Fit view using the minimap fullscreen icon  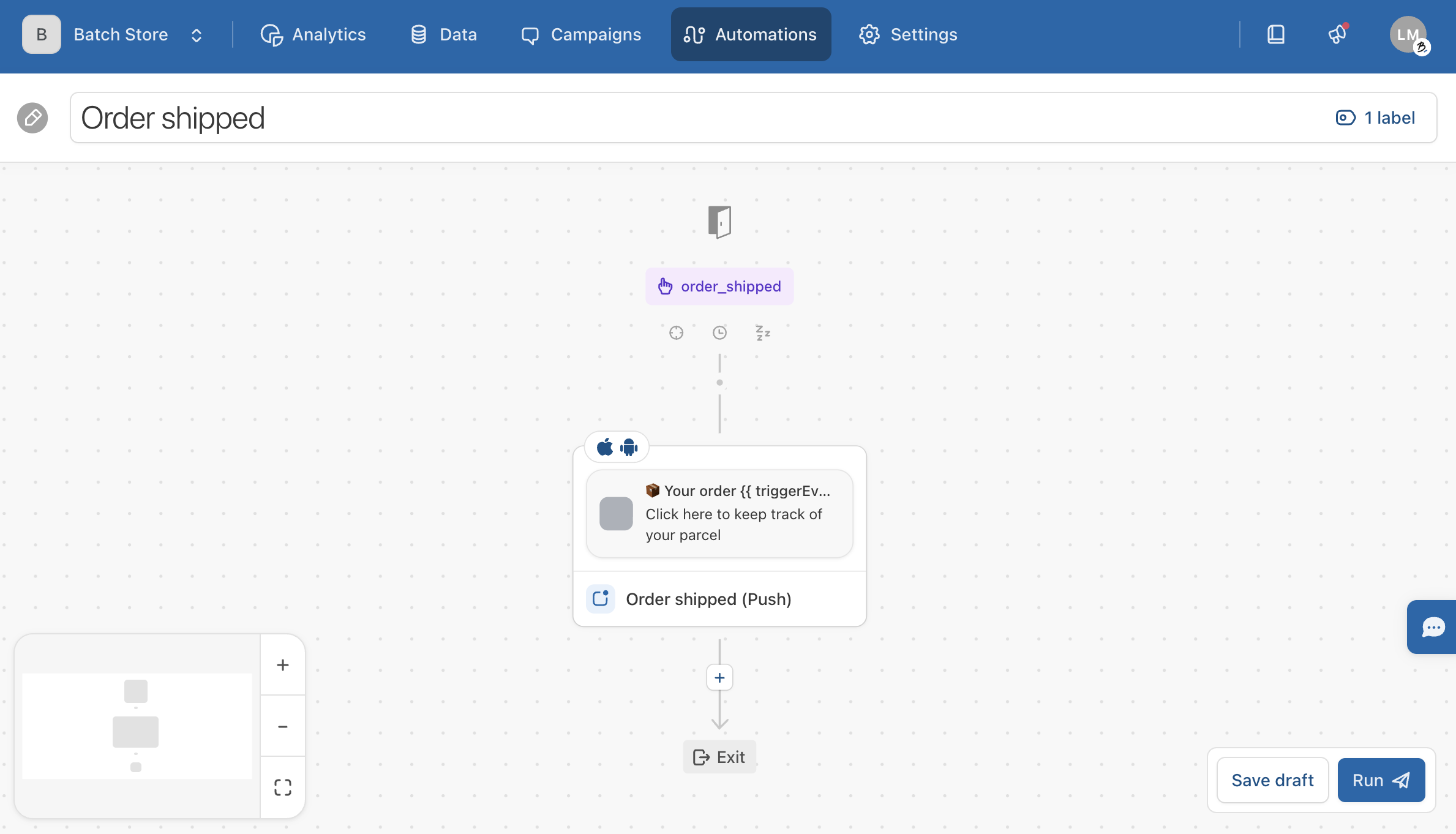(x=282, y=787)
